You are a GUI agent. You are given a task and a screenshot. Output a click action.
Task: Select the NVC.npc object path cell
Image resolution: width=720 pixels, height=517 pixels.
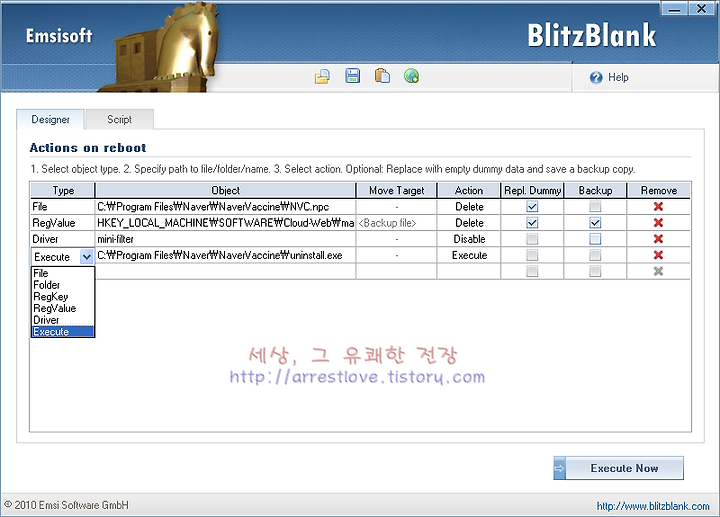pos(225,207)
